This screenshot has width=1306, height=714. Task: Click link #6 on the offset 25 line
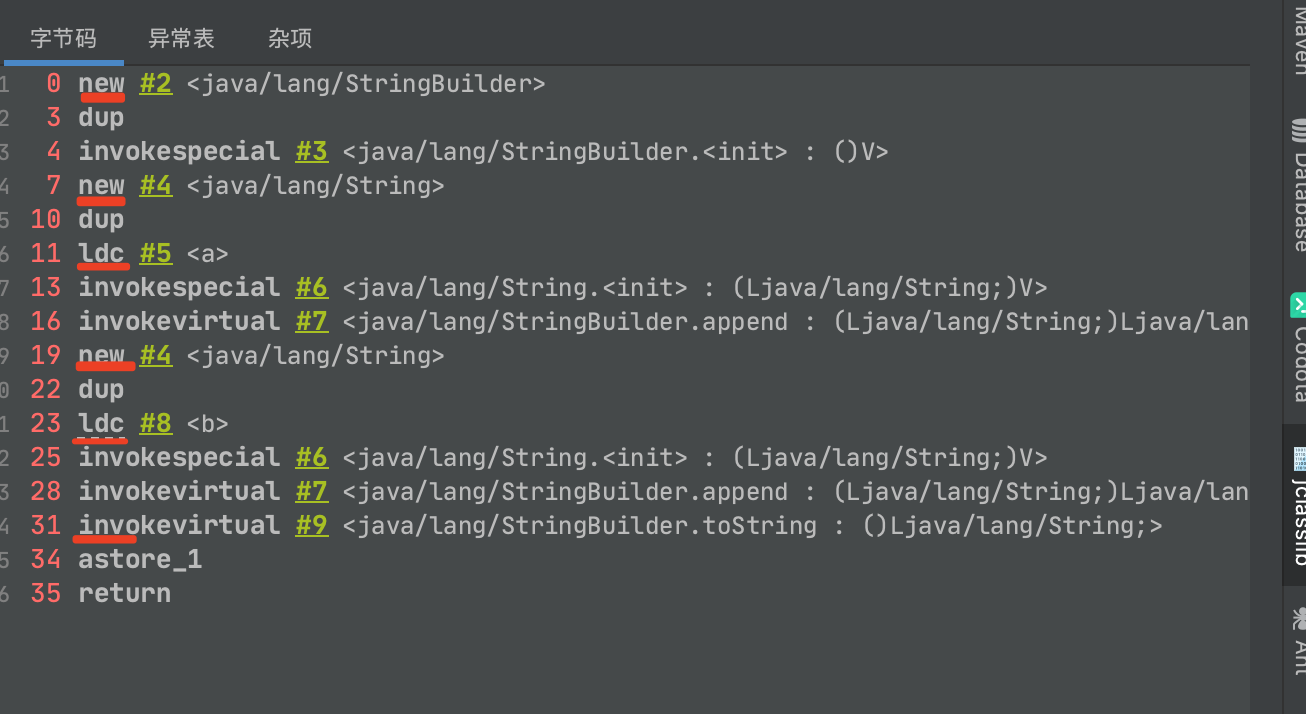coord(312,458)
